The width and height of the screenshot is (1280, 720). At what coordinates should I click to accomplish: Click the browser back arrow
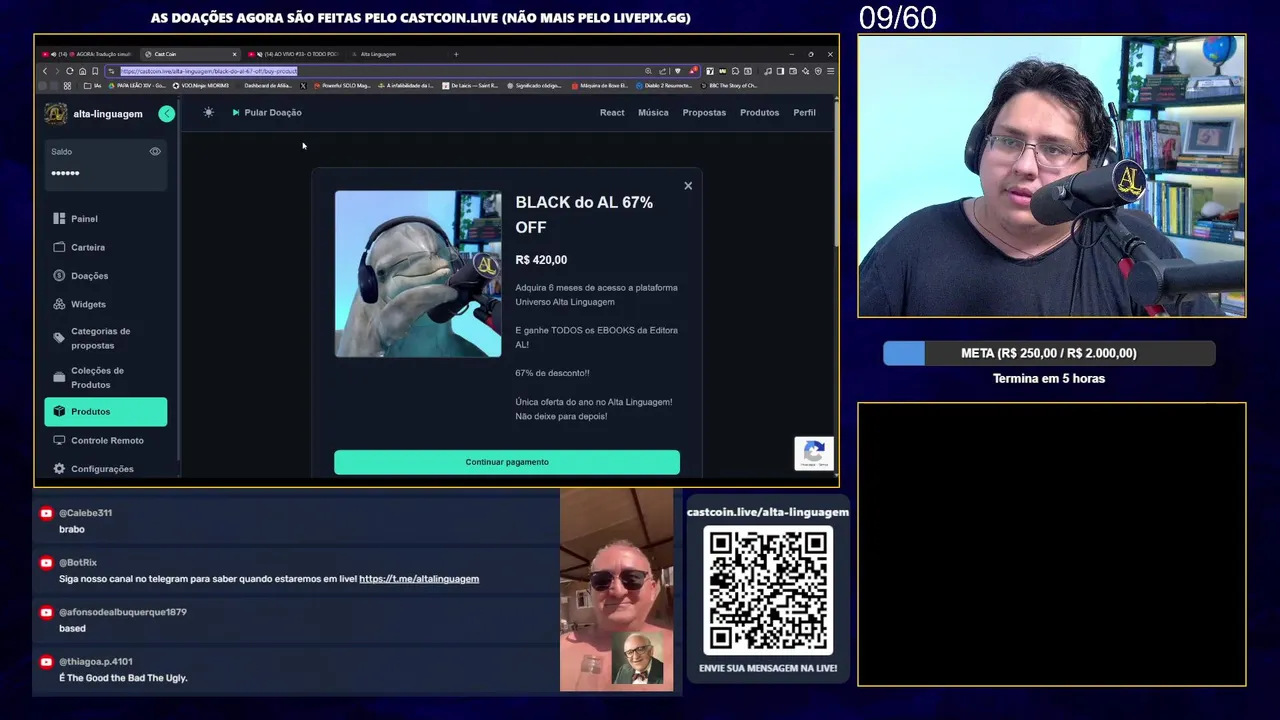point(45,71)
